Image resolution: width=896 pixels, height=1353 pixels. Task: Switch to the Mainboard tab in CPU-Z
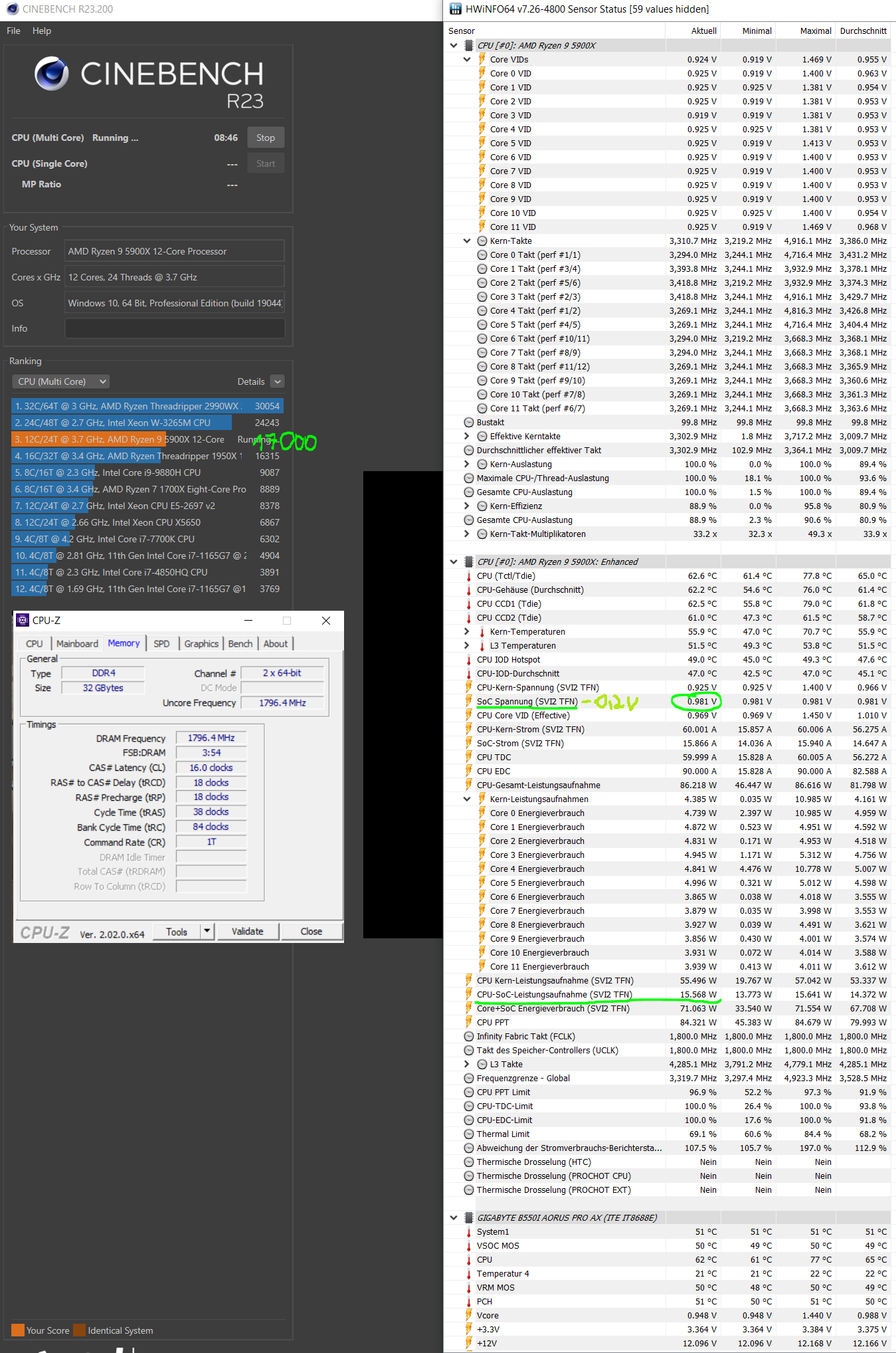click(77, 643)
